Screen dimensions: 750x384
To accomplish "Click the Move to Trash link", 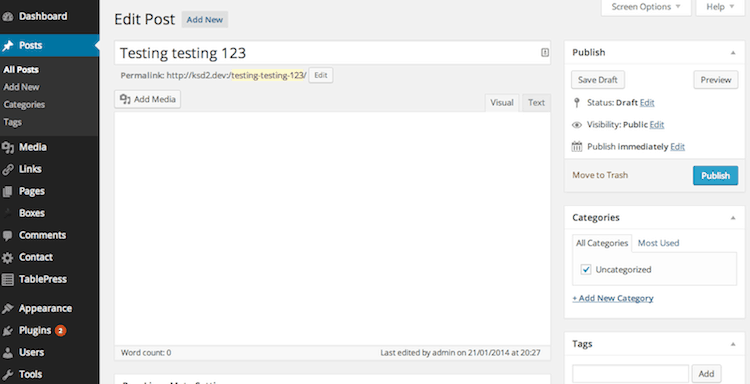I will [x=600, y=175].
